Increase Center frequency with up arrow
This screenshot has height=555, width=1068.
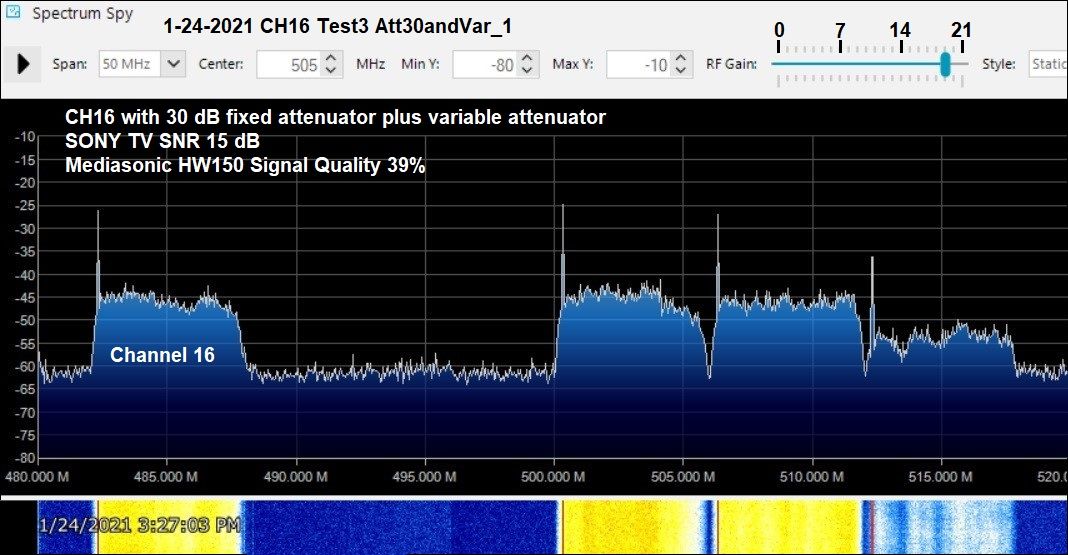pos(333,59)
